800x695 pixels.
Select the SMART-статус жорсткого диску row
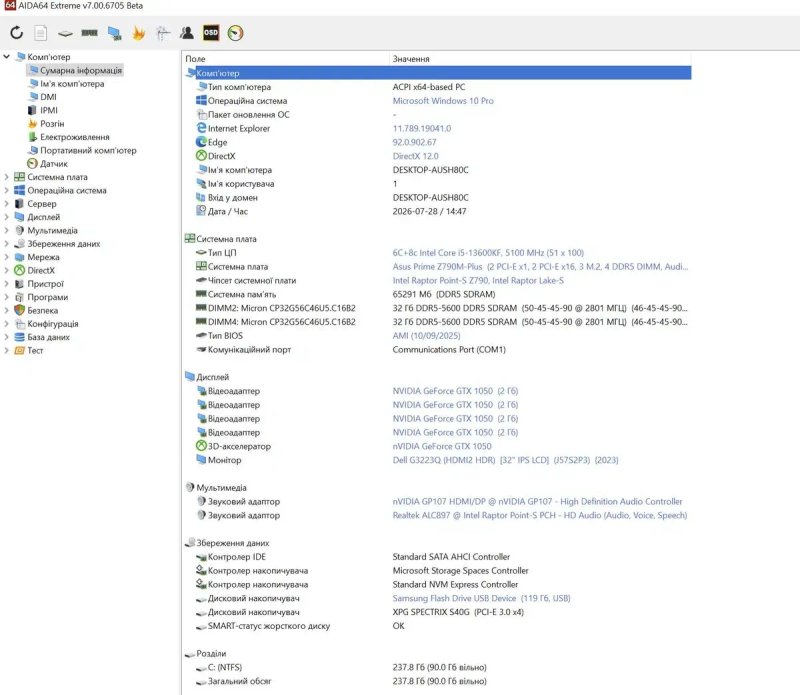tap(438, 626)
